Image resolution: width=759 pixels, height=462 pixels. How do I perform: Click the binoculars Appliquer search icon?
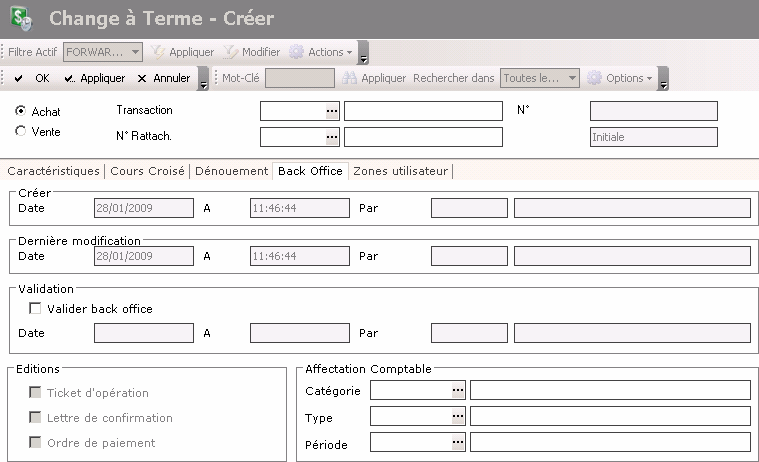click(349, 78)
